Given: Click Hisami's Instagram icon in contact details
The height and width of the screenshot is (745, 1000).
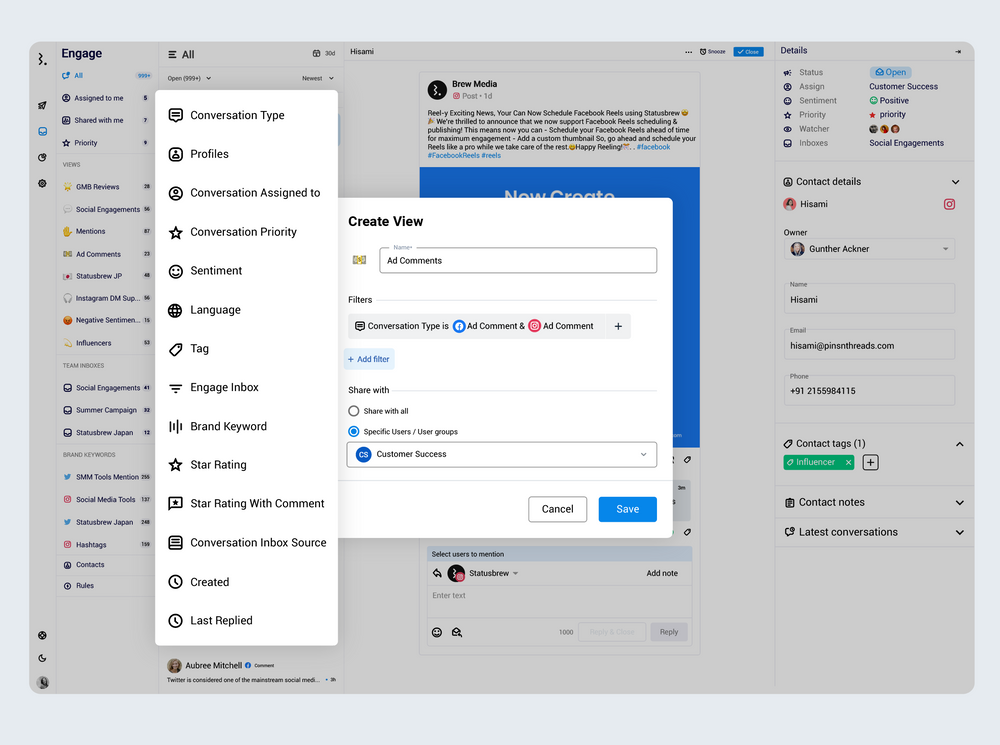Looking at the screenshot, I should coord(949,204).
